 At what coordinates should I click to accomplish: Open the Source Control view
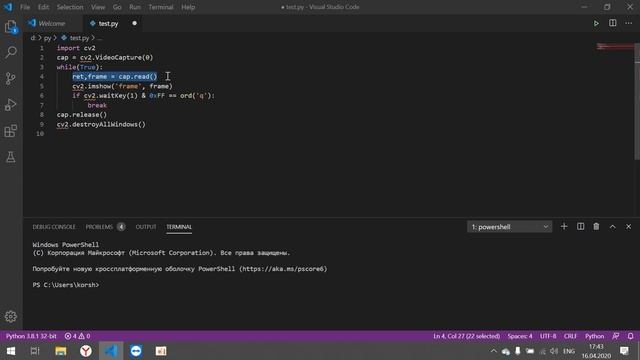coord(11,78)
